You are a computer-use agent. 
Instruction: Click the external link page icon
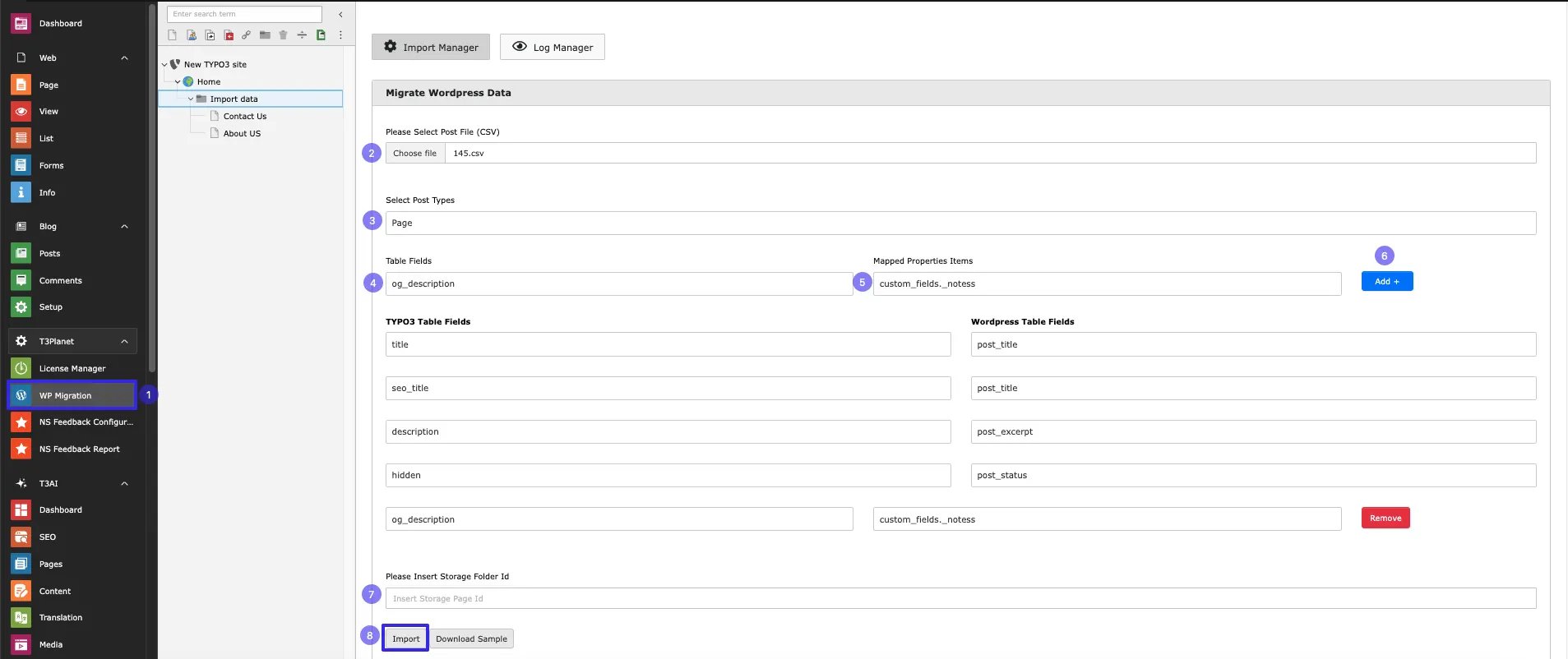tap(247, 35)
